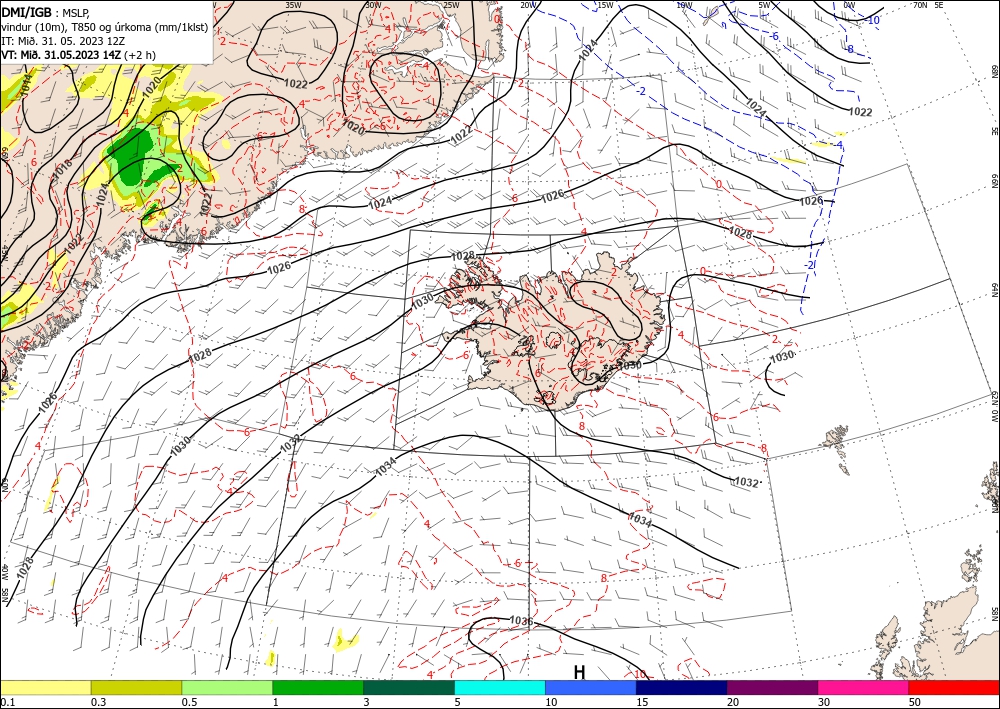
Task: Click legend value 20 on precipitation scale
Action: (x=733, y=702)
